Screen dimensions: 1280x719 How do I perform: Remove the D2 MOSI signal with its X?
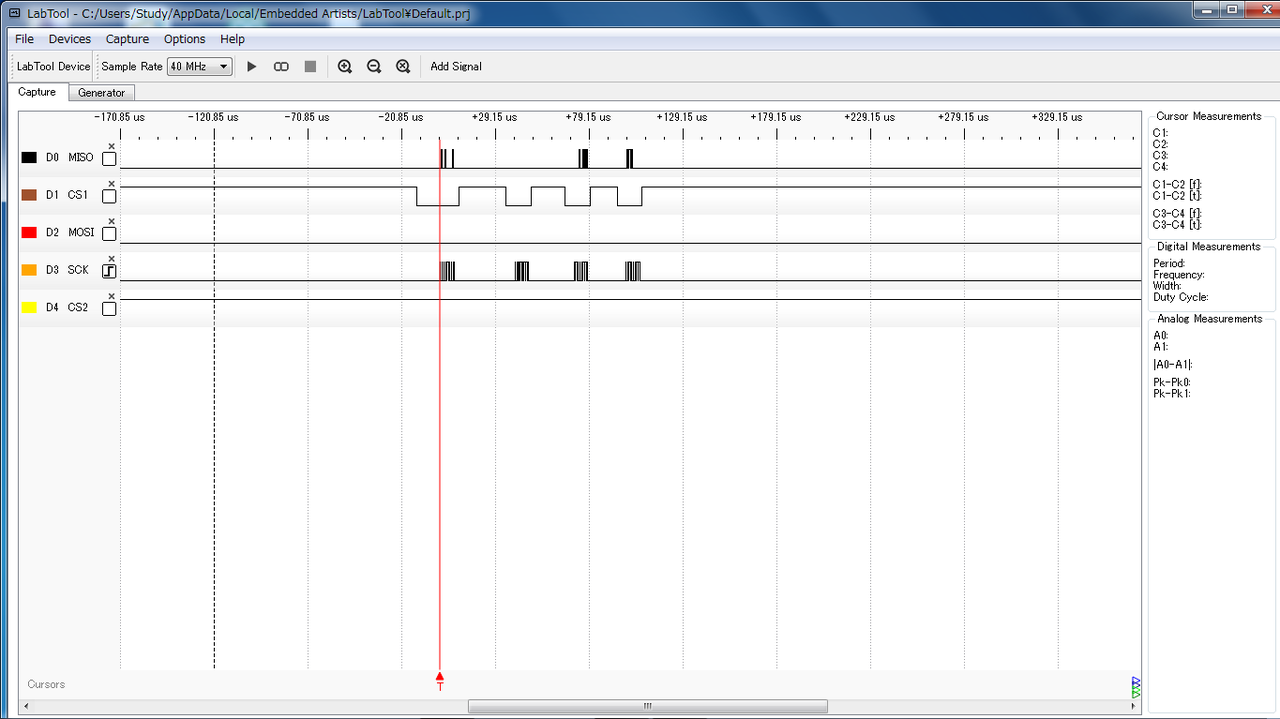pyautogui.click(x=111, y=221)
